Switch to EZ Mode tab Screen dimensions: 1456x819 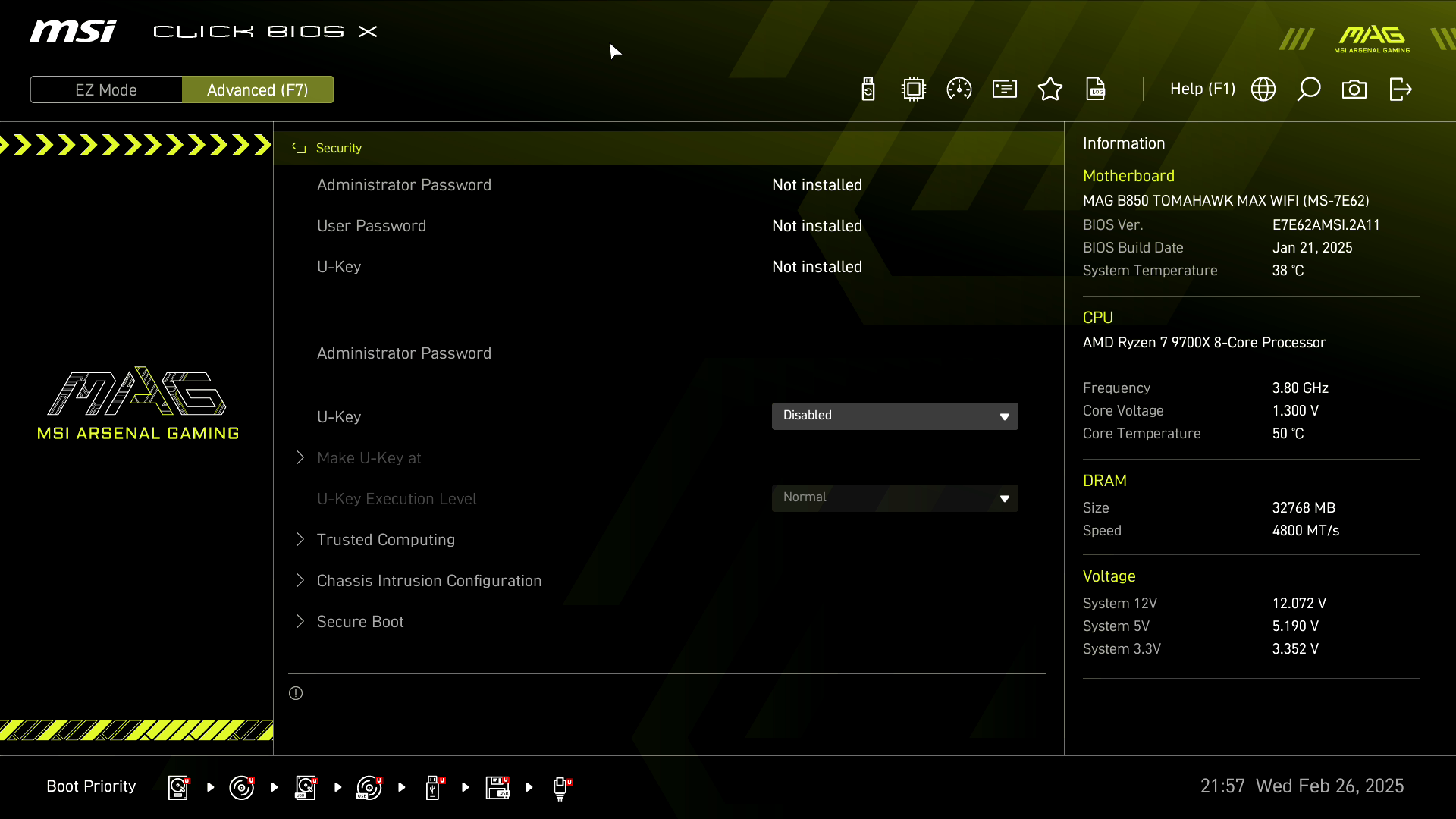[106, 89]
